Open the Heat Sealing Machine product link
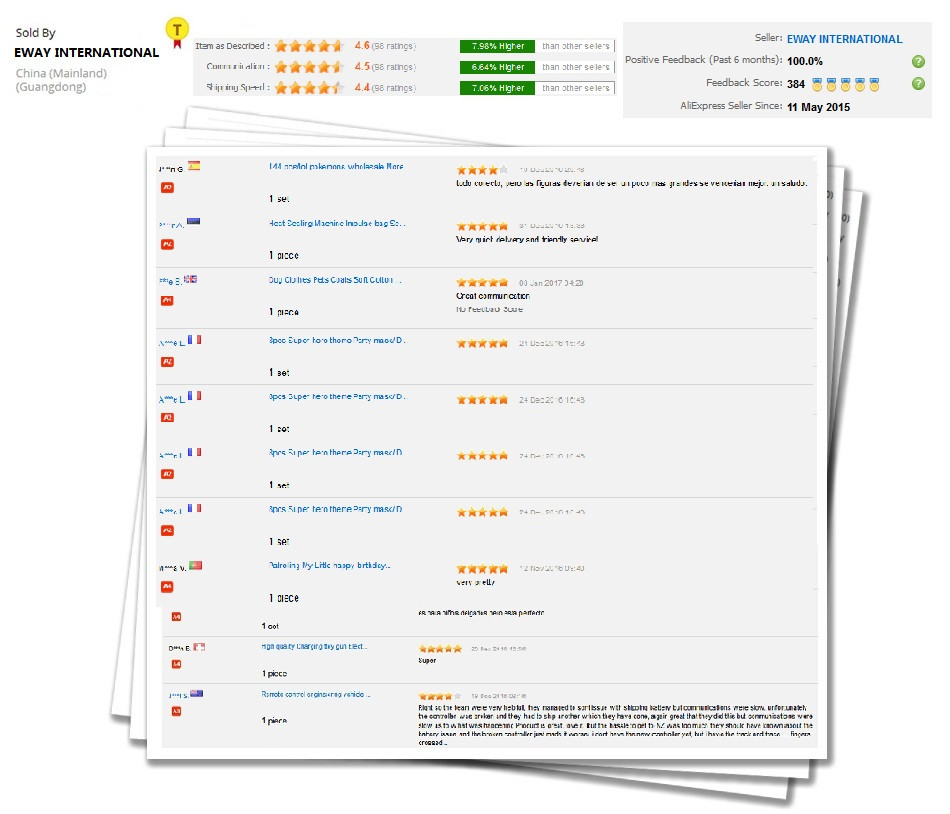This screenshot has width=950, height=814. click(x=337, y=223)
